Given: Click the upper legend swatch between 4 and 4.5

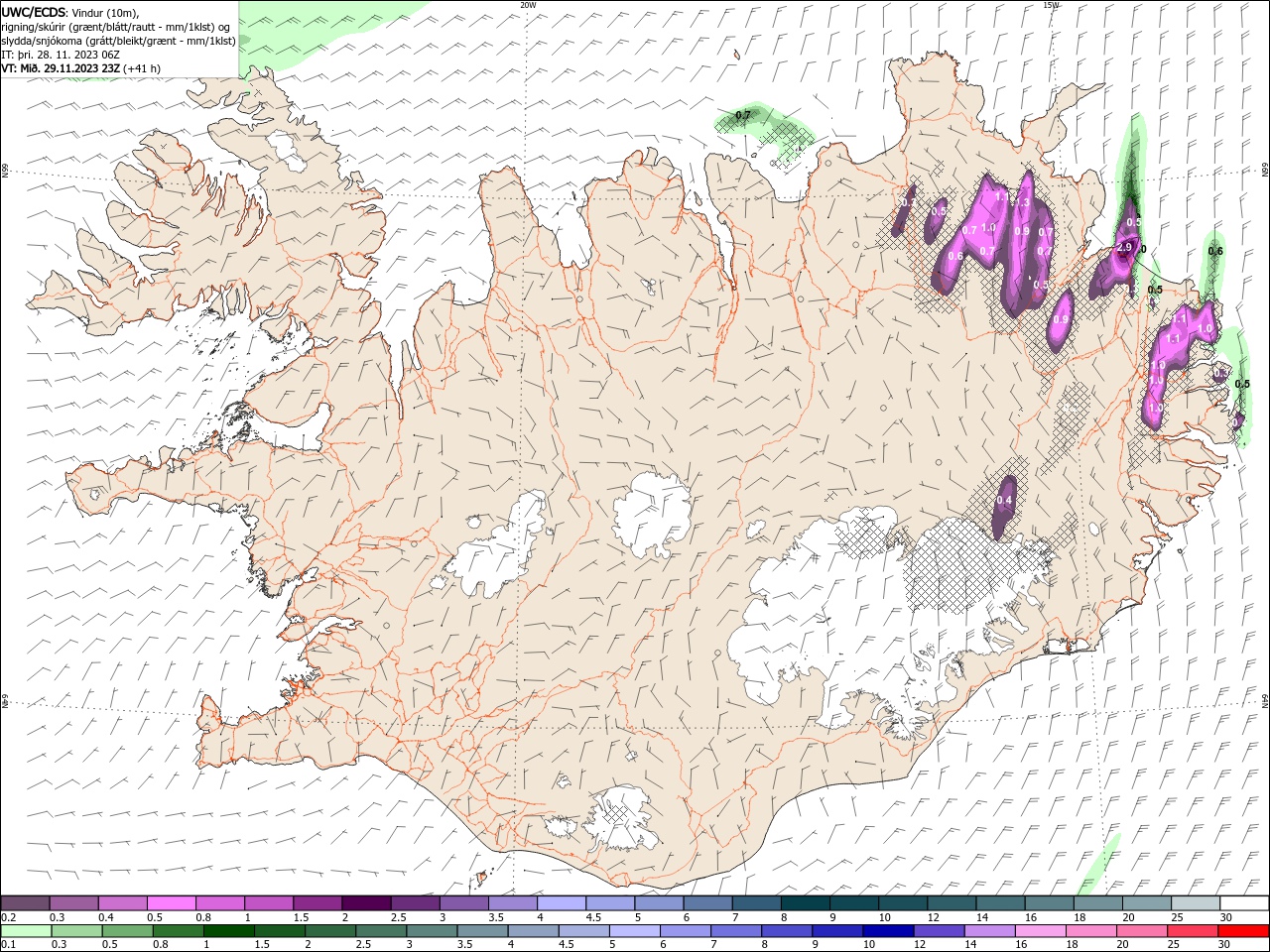Looking at the screenshot, I should coord(562,902).
